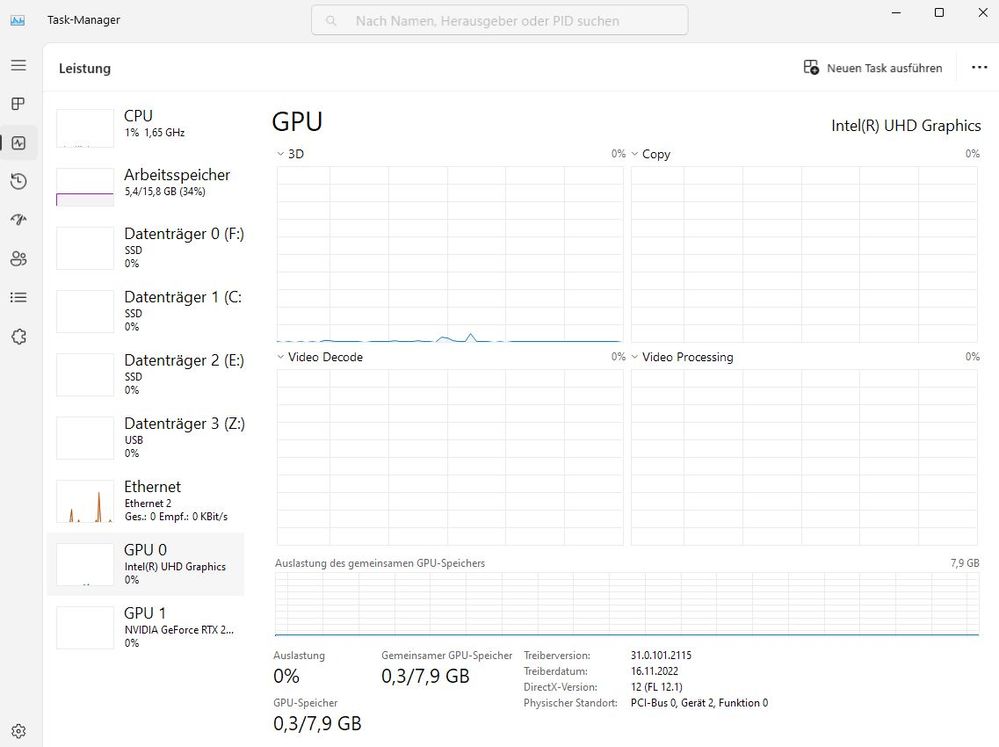Open the Processes page icon
This screenshot has height=747, width=999.
click(18, 104)
